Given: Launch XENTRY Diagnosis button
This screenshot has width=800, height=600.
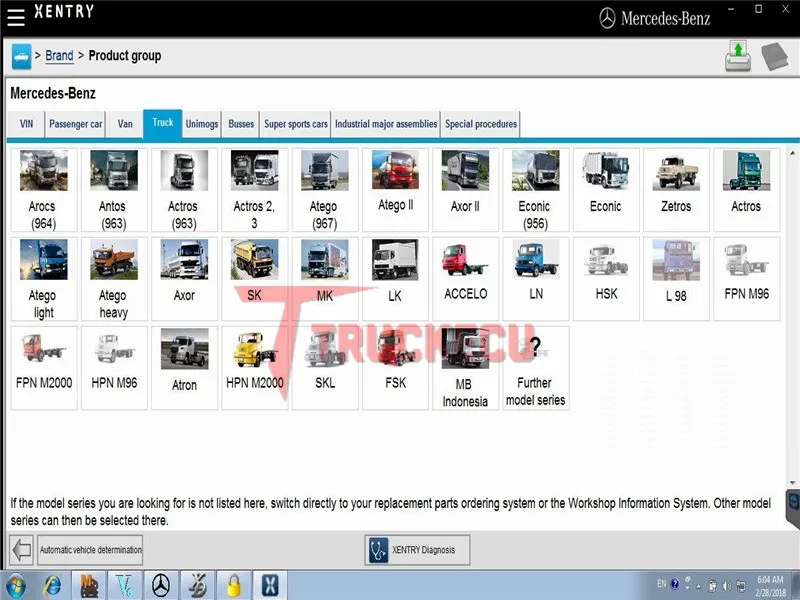Looking at the screenshot, I should click(x=417, y=549).
